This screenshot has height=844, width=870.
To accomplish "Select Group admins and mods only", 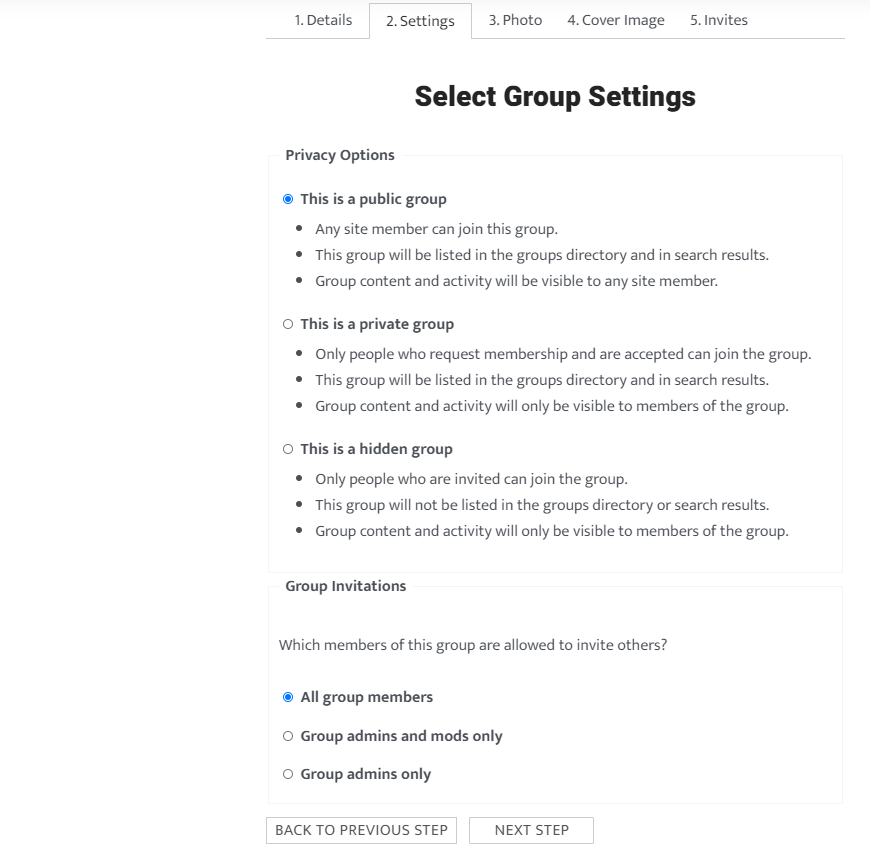I will [288, 736].
